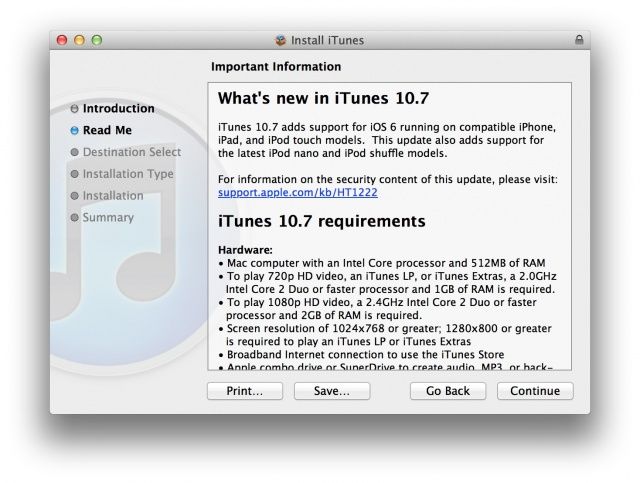Click the Continue button
This screenshot has height=483, width=640.
click(535, 391)
